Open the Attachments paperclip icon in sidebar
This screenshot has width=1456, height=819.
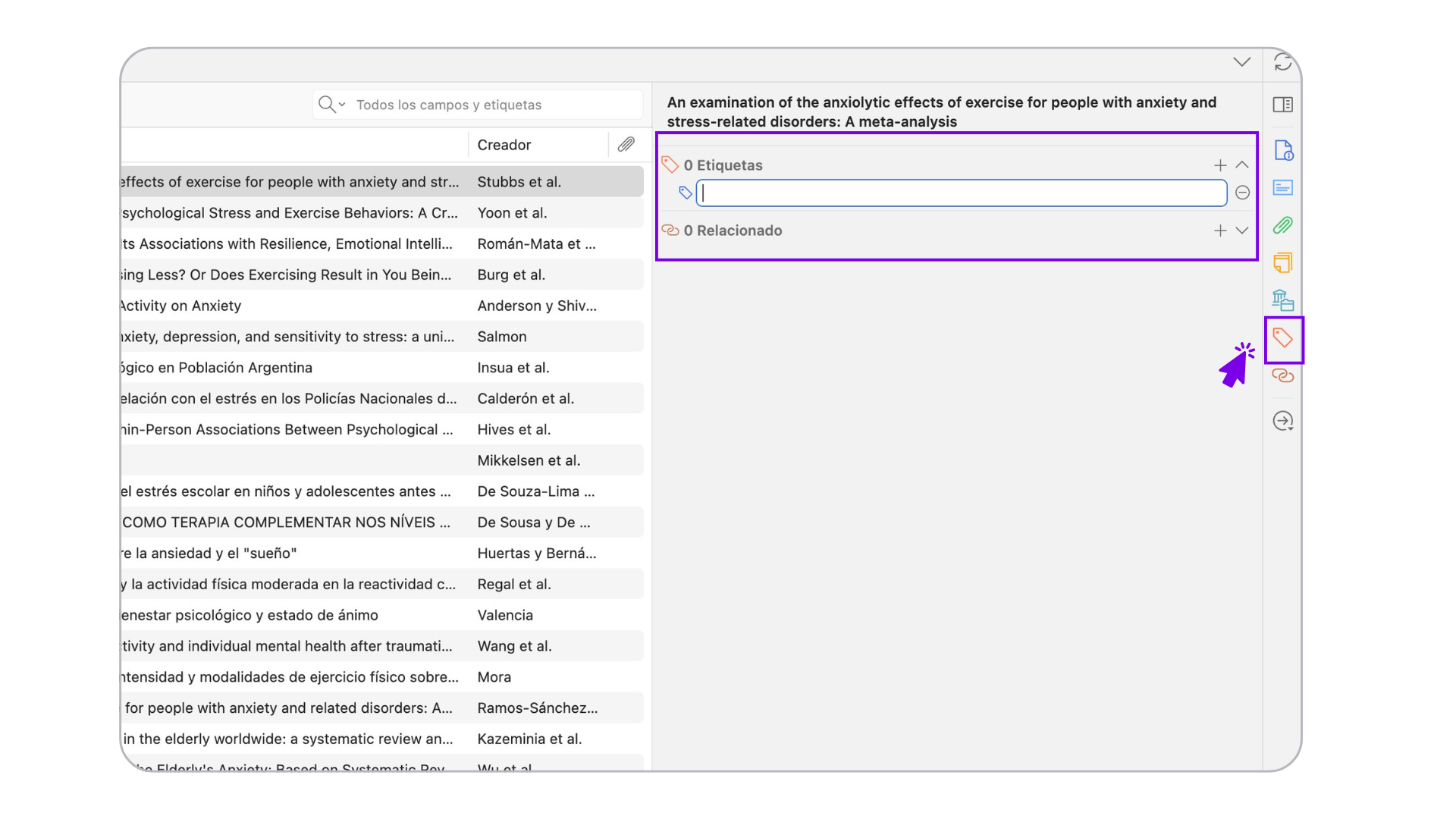click(1282, 225)
